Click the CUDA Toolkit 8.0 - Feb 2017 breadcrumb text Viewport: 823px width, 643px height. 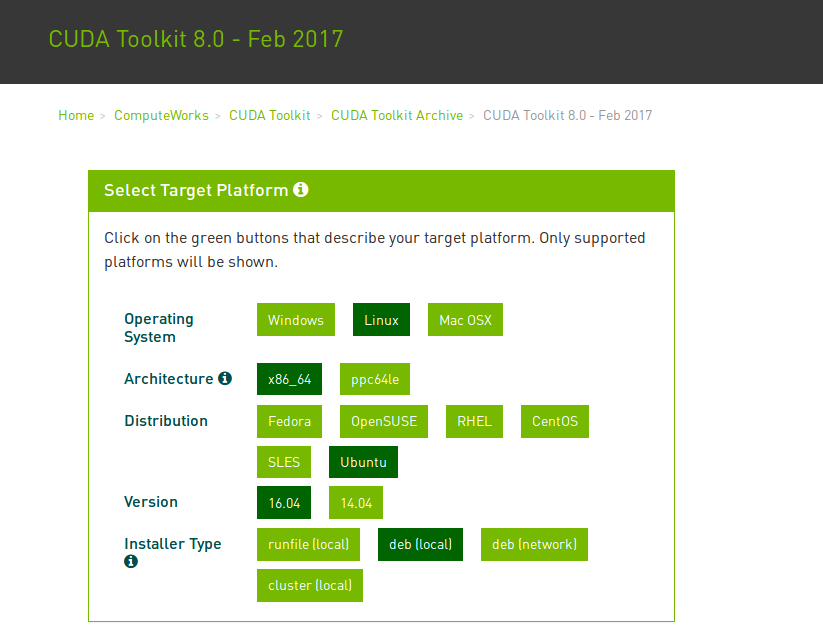[567, 115]
